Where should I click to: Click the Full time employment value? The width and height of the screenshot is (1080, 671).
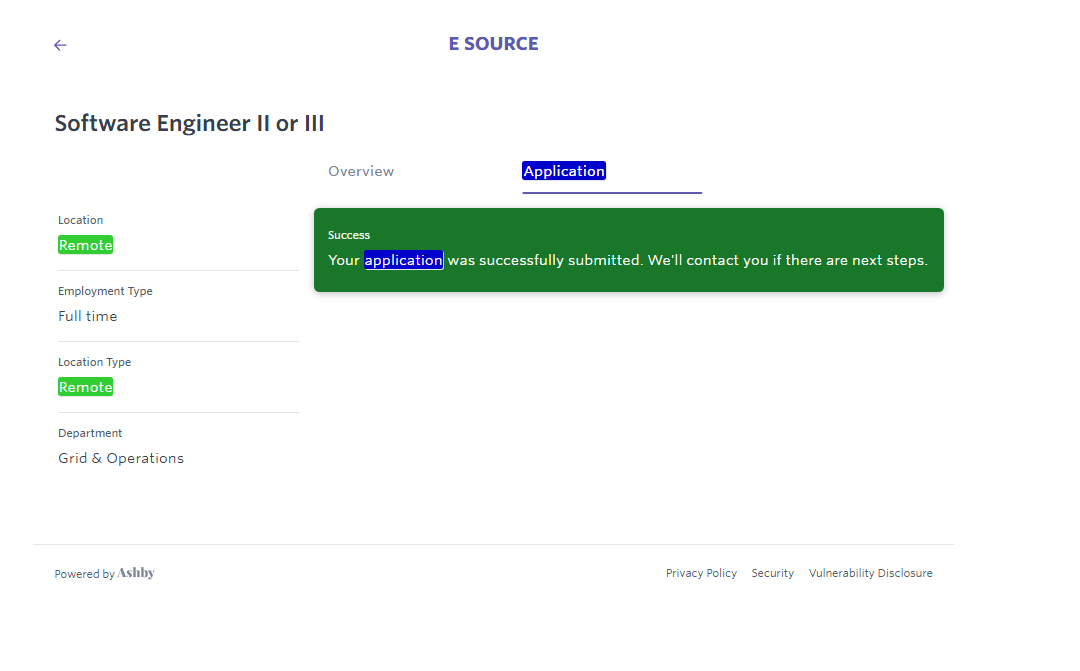coord(87,316)
